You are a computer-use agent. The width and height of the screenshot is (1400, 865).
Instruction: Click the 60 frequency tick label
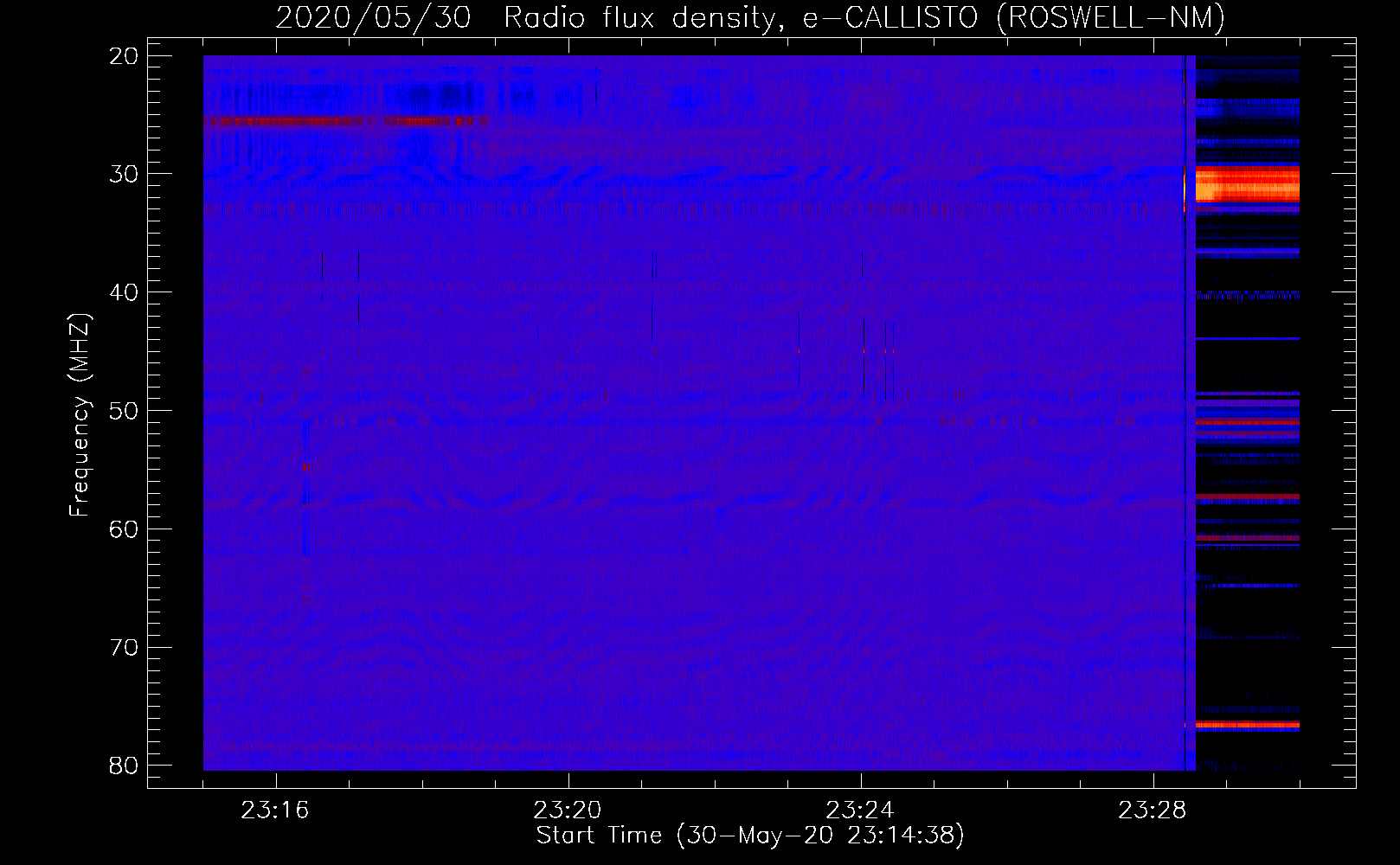point(124,529)
